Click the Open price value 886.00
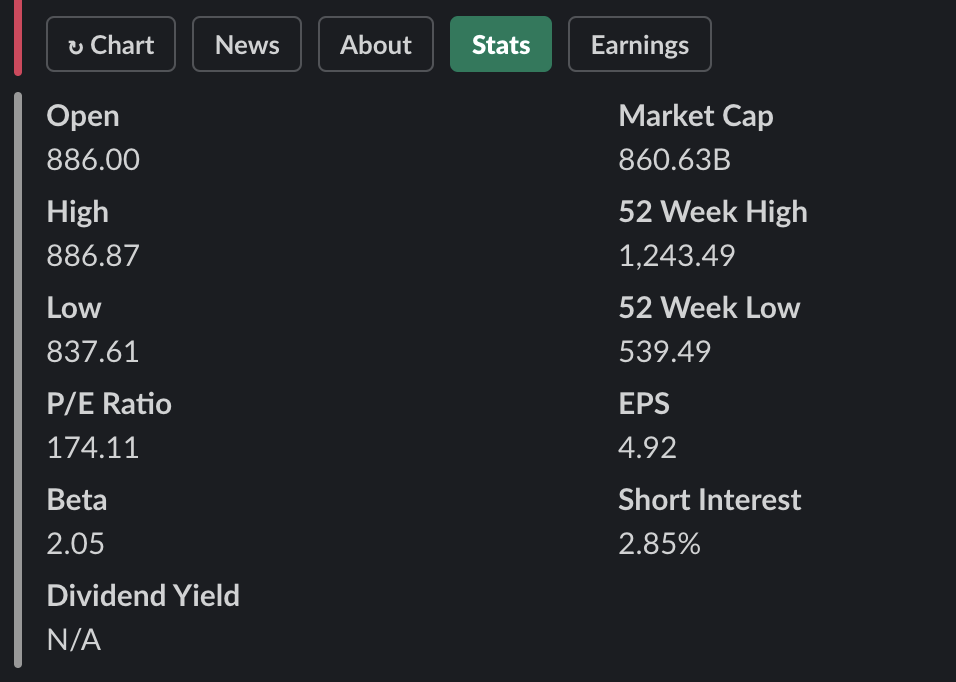Screen dimensions: 956x682 click(93, 160)
